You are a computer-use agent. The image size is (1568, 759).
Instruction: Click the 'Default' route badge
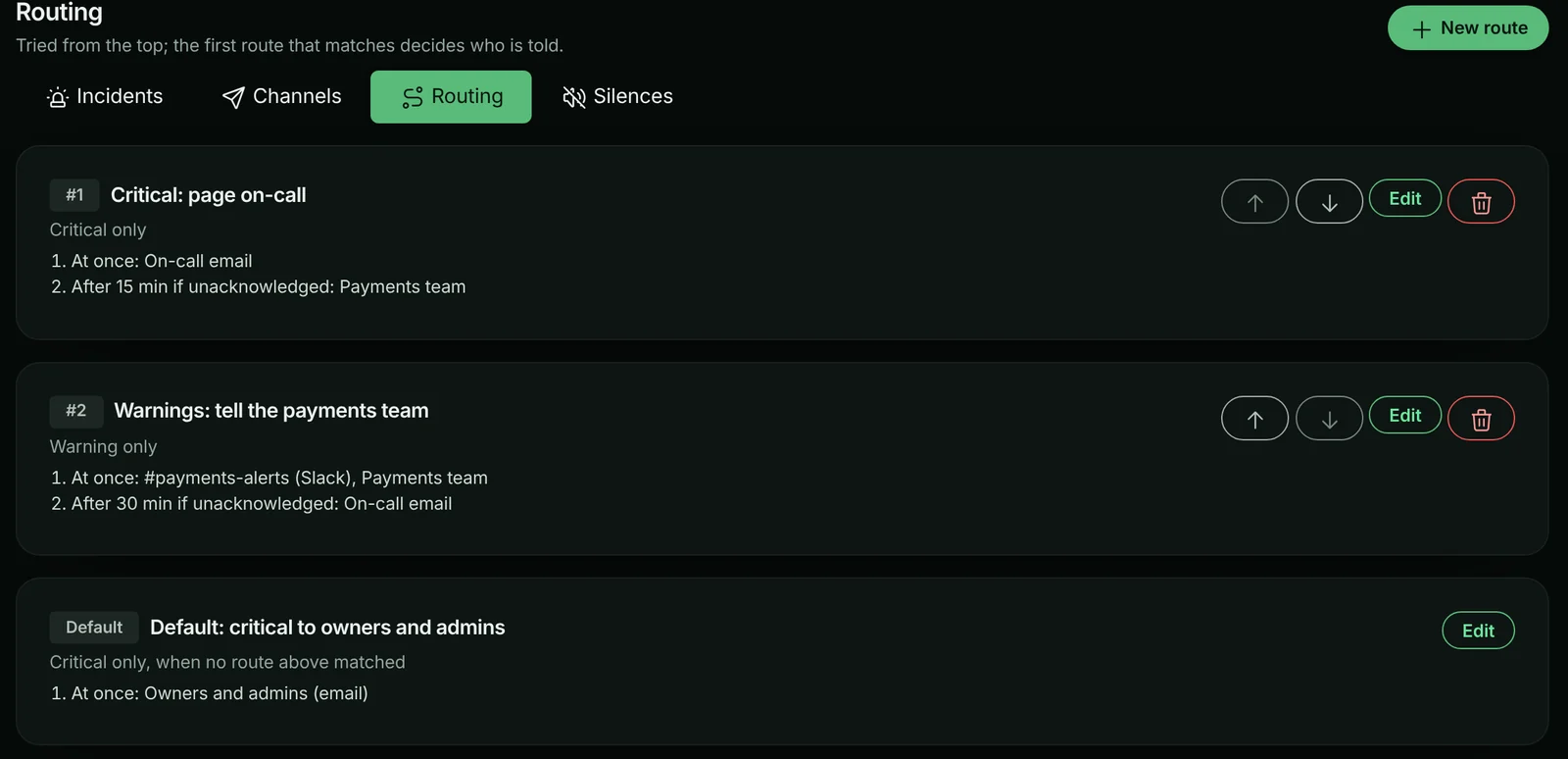click(94, 628)
